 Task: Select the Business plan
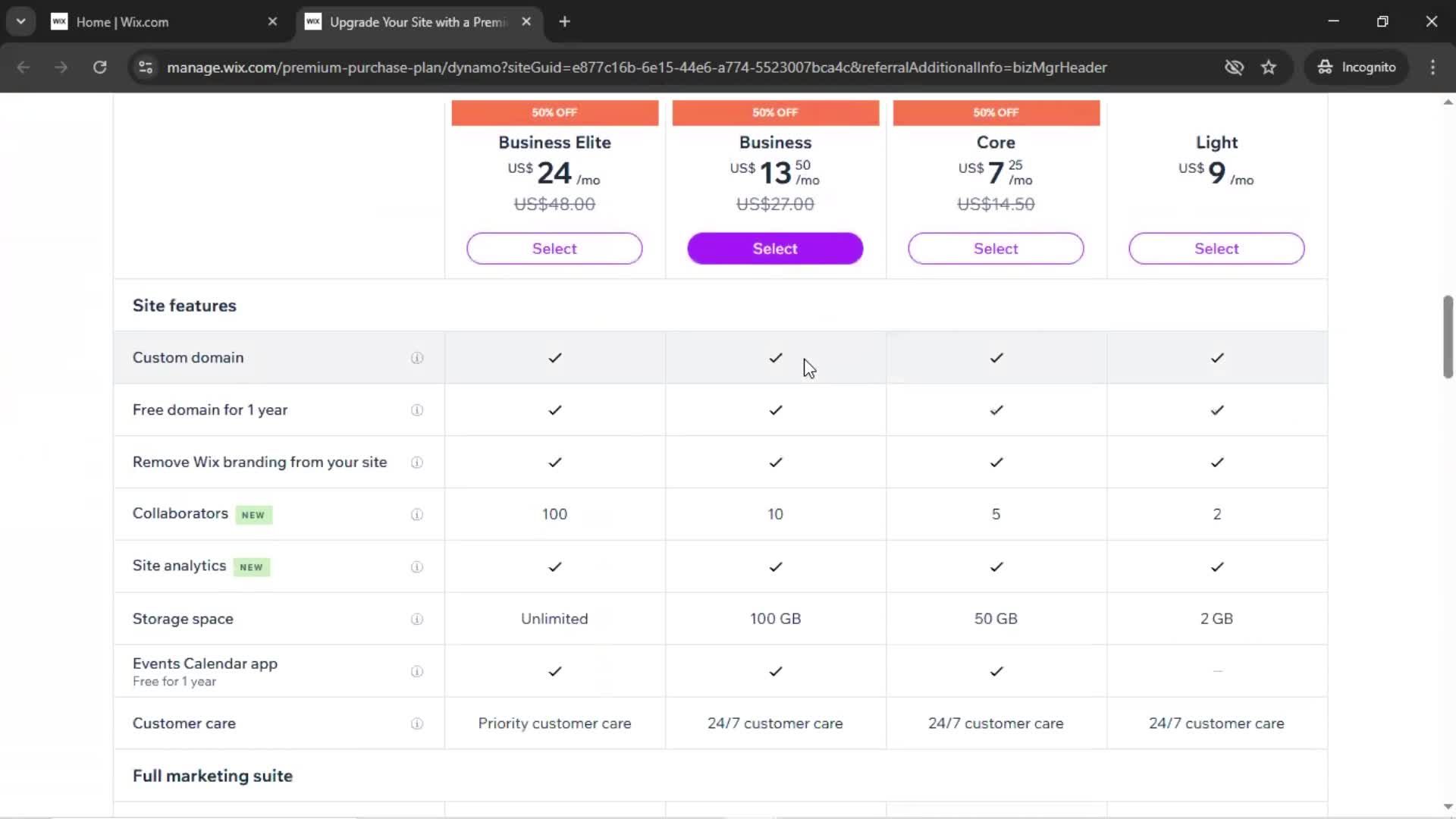pos(775,249)
